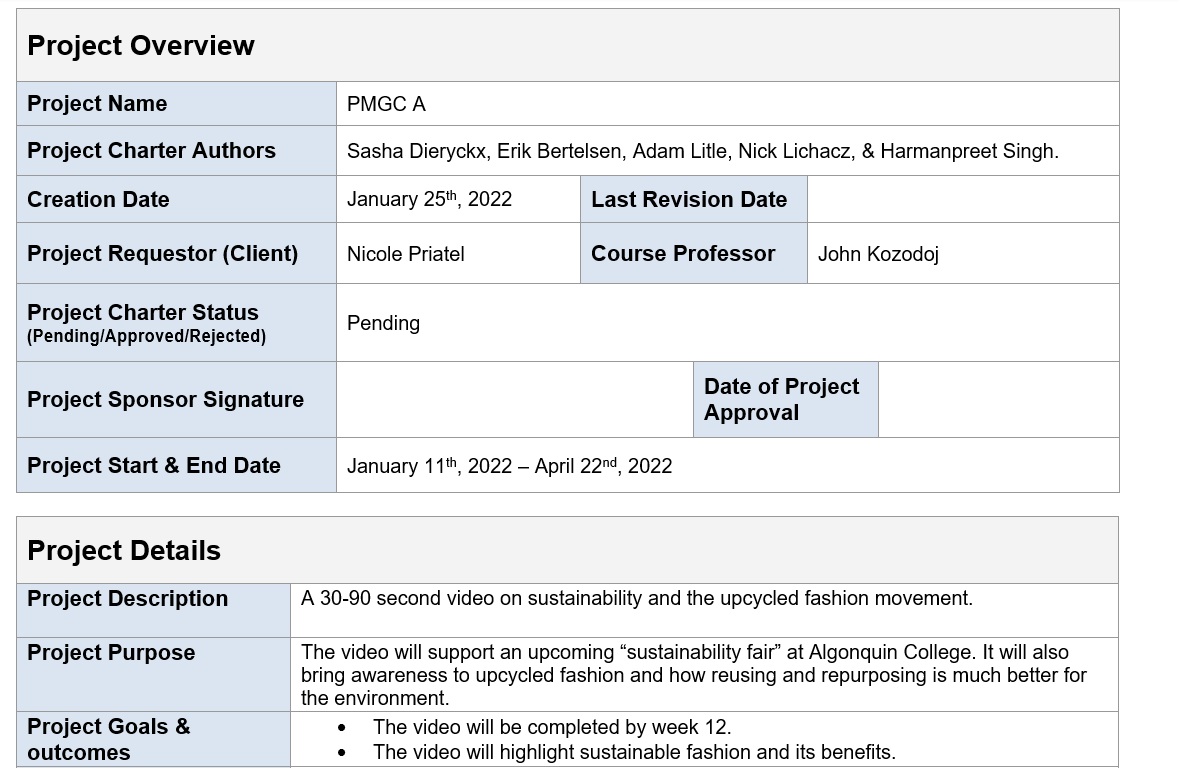Click the John Kozodoj professor name

[878, 254]
